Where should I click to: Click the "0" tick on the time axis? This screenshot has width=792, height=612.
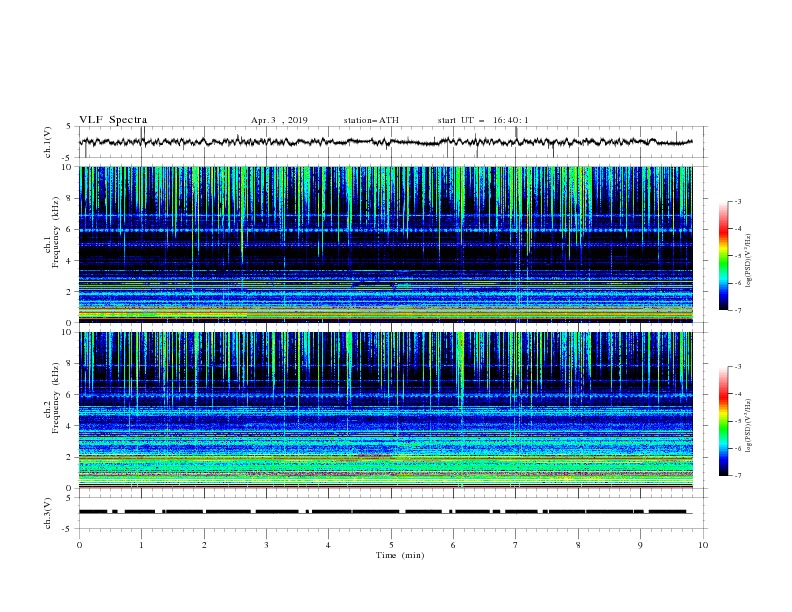click(x=79, y=545)
